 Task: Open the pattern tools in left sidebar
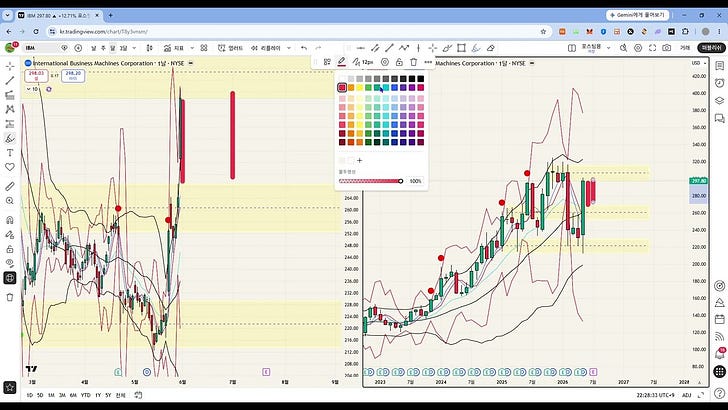coord(10,110)
